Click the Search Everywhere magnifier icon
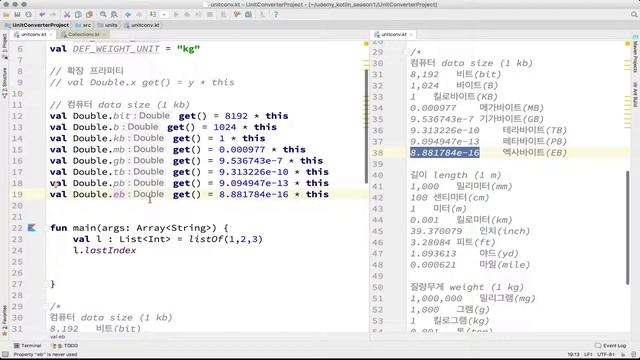The width and height of the screenshot is (640, 360). pos(634,14)
